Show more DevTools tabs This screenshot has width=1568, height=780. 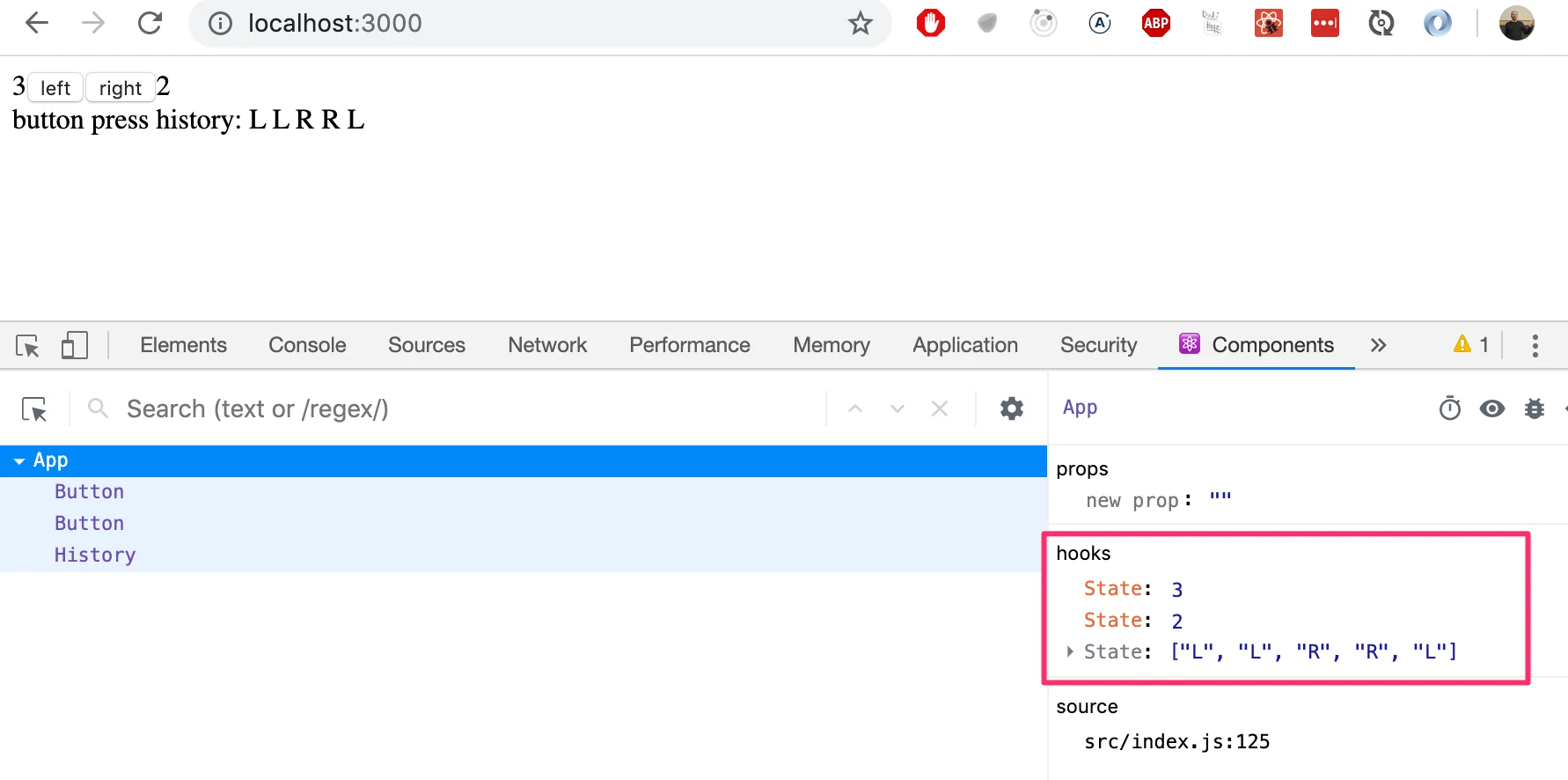(1378, 345)
